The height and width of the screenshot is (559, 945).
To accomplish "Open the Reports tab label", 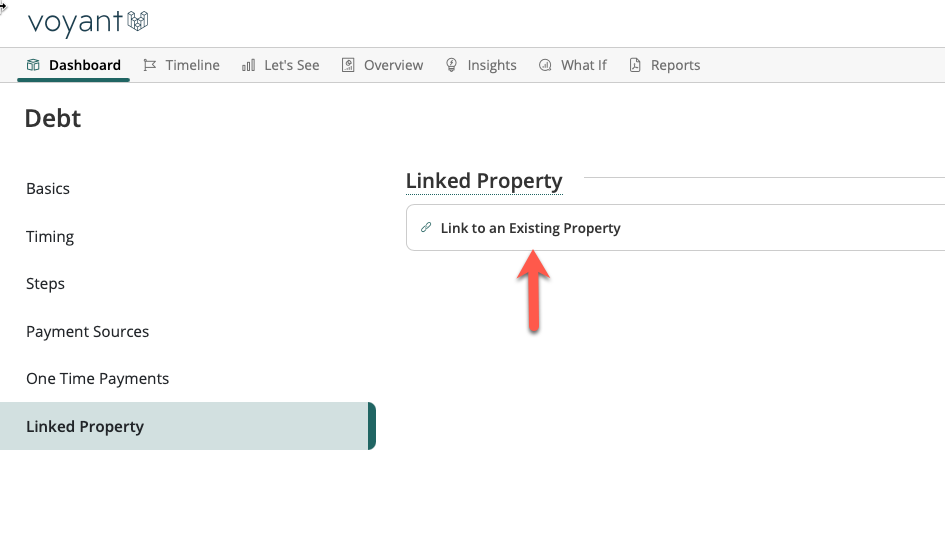I will (675, 65).
